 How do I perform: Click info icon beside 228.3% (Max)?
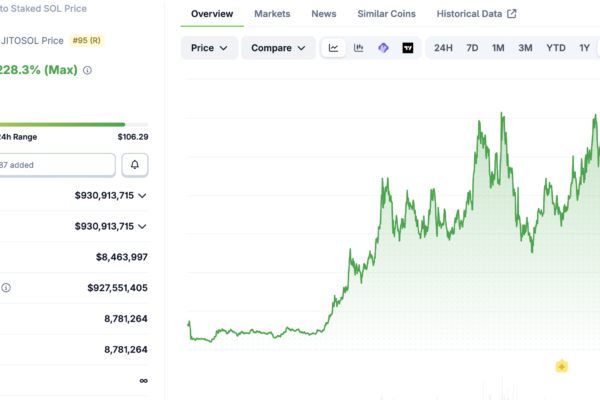(x=87, y=70)
